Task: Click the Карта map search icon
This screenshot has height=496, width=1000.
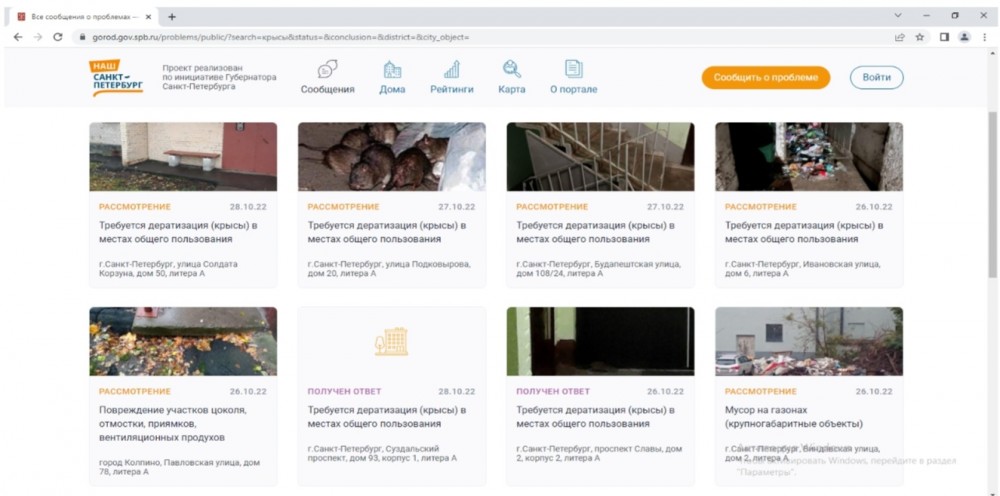Action: coord(511,69)
